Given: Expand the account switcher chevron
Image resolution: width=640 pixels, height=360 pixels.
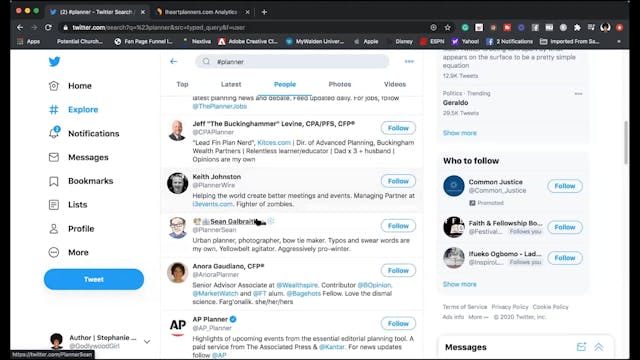Looking at the screenshot, I should point(147,341).
